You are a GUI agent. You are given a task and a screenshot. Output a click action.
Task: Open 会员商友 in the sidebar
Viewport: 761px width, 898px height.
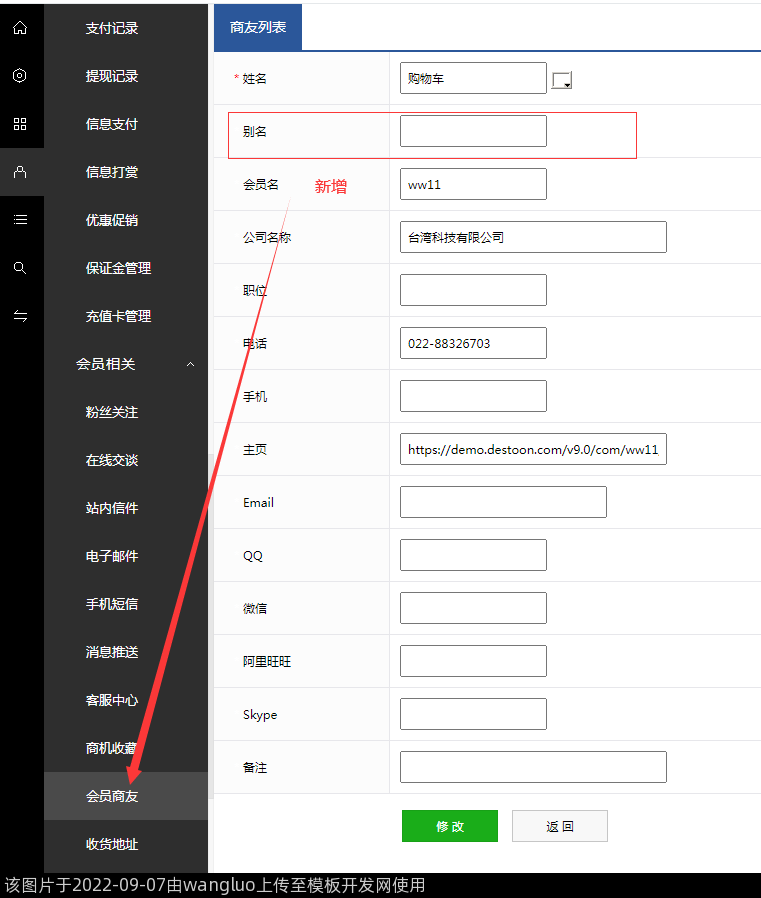pyautogui.click(x=112, y=796)
